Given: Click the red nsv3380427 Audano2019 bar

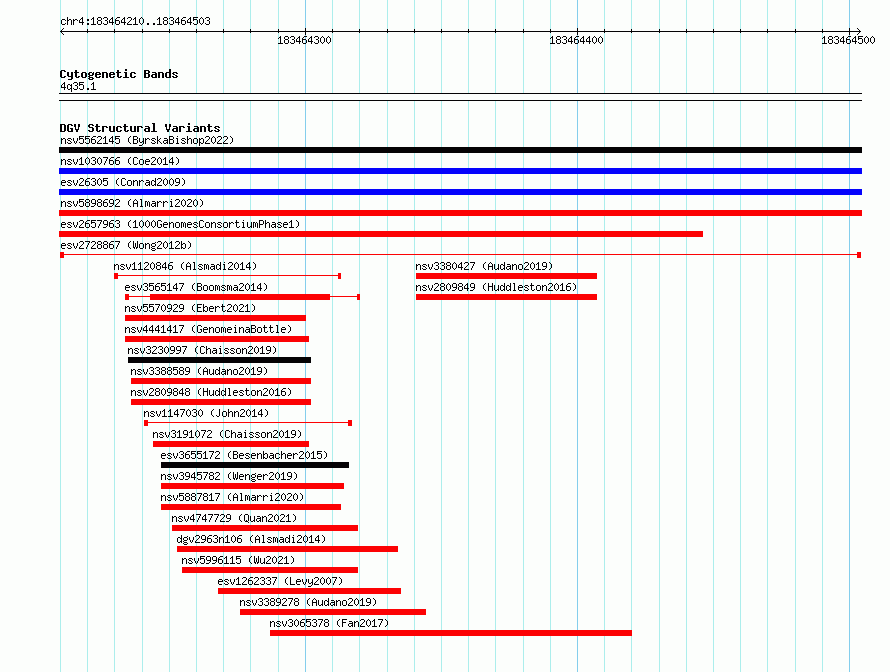Looking at the screenshot, I should (506, 276).
